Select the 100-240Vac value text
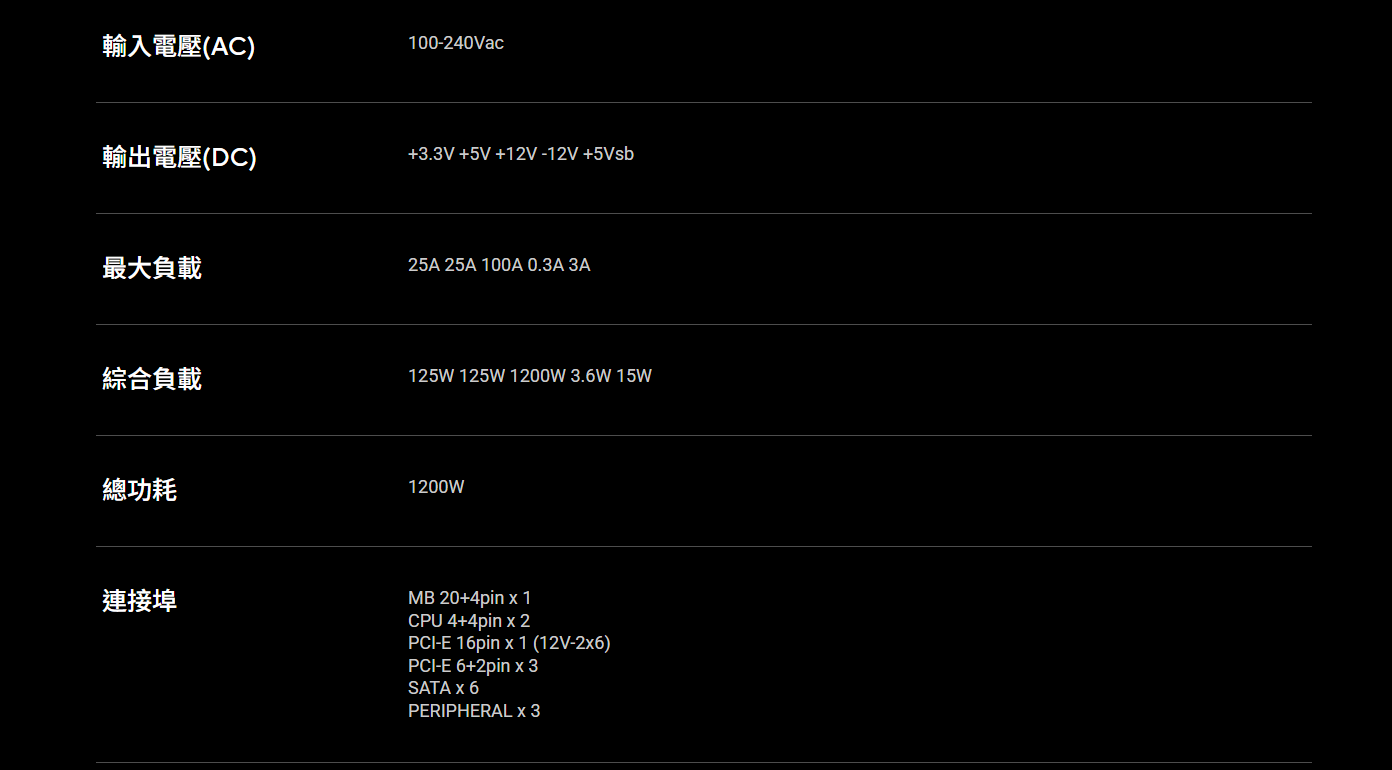The image size is (1392, 770). coord(456,43)
